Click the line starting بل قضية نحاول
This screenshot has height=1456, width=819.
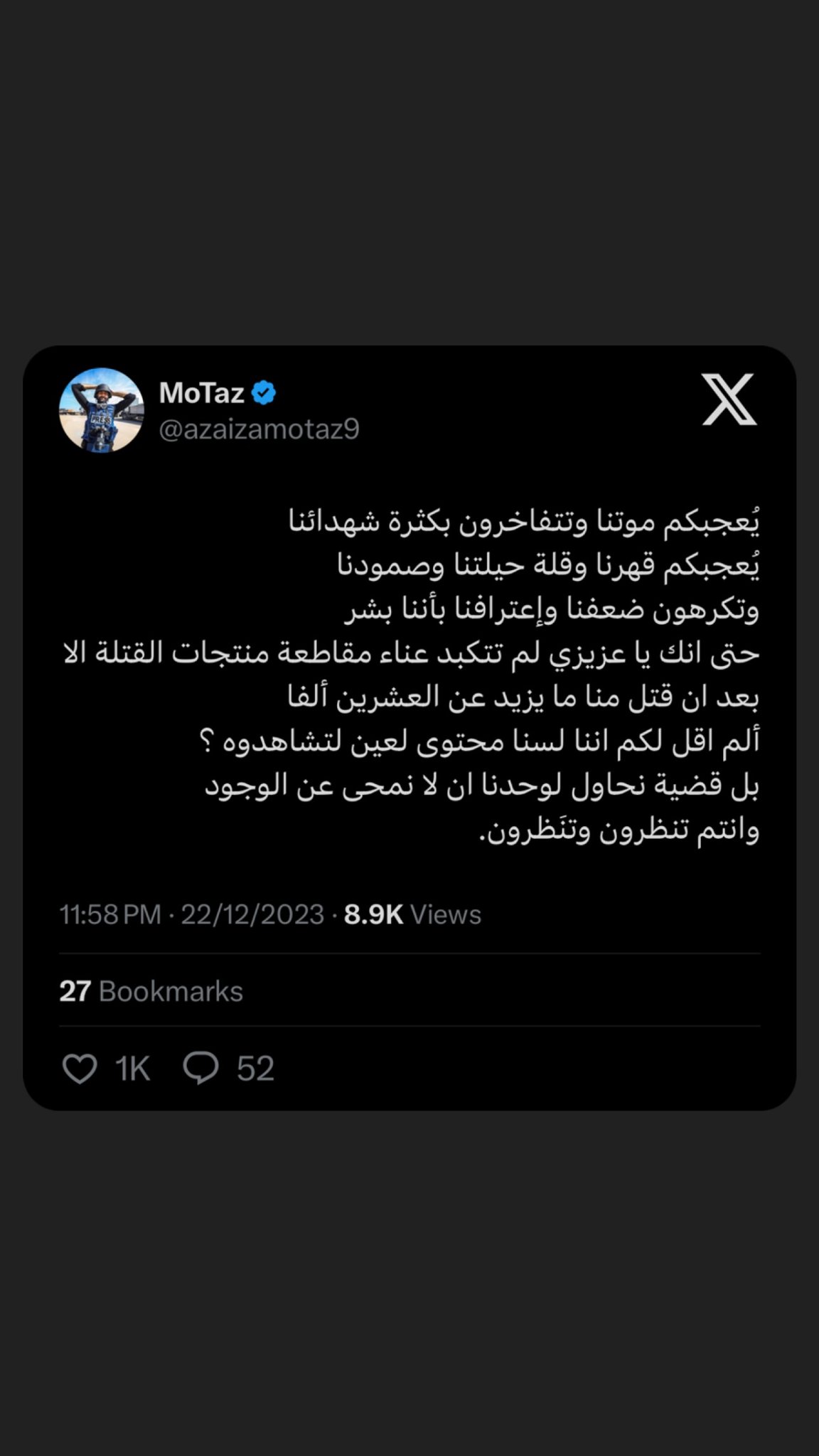click(482, 786)
